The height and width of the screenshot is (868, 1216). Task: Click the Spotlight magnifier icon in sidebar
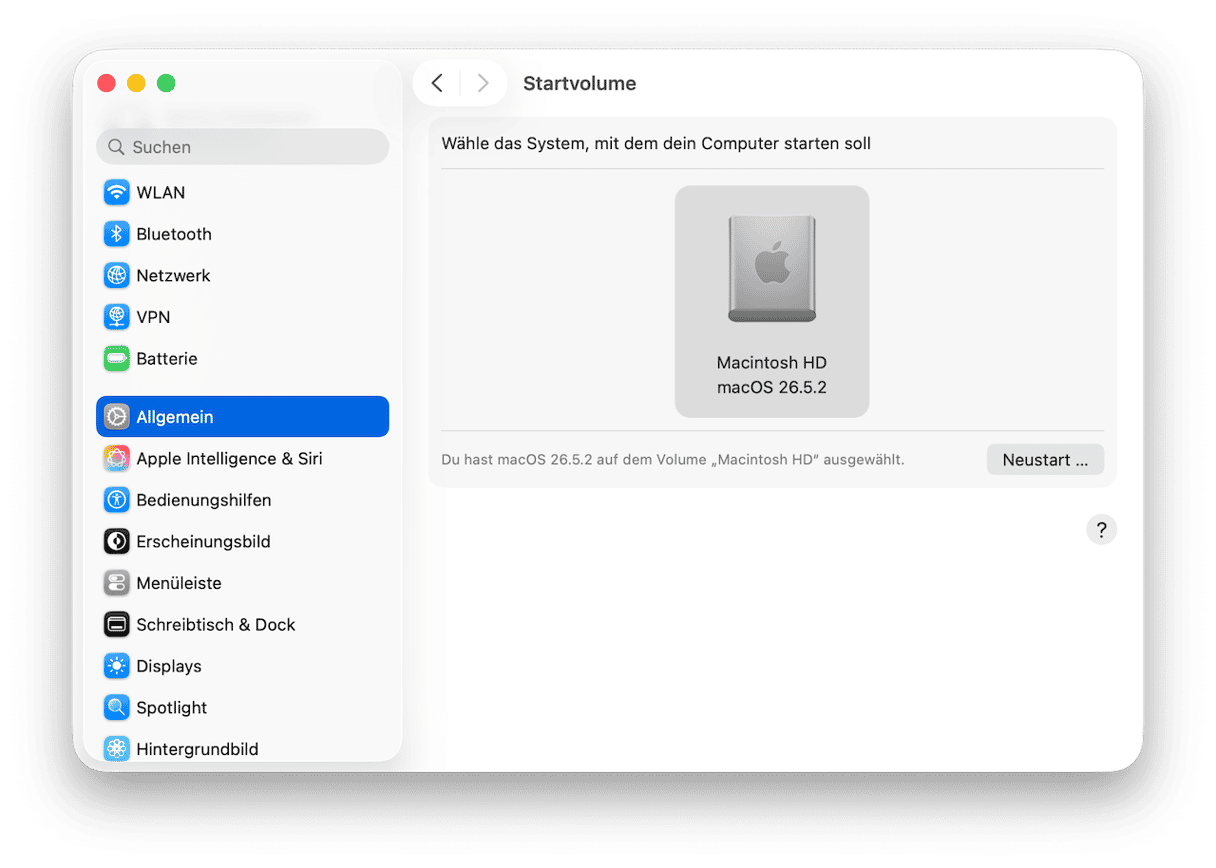point(117,707)
